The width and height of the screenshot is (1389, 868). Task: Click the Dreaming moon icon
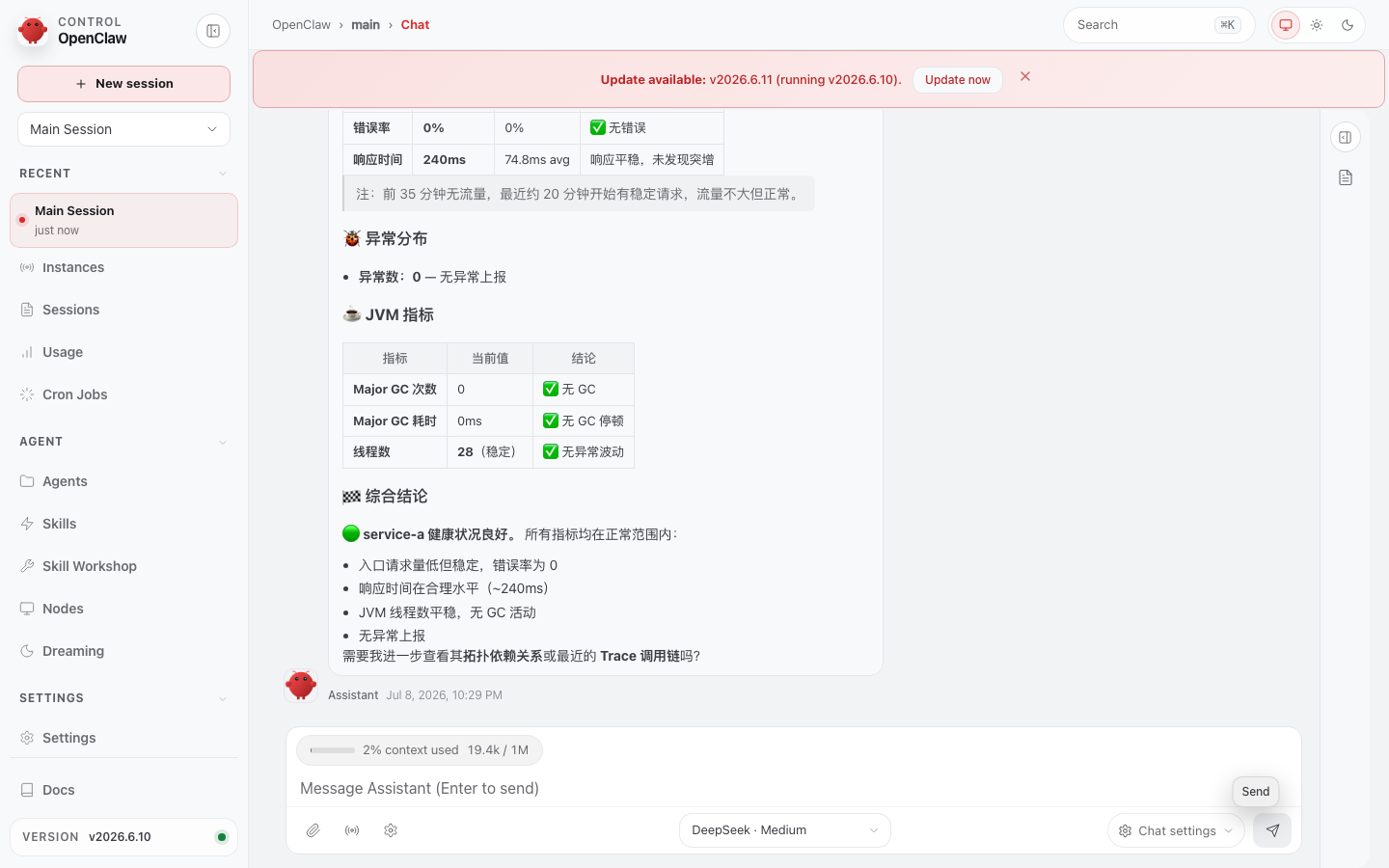pyautogui.click(x=27, y=651)
